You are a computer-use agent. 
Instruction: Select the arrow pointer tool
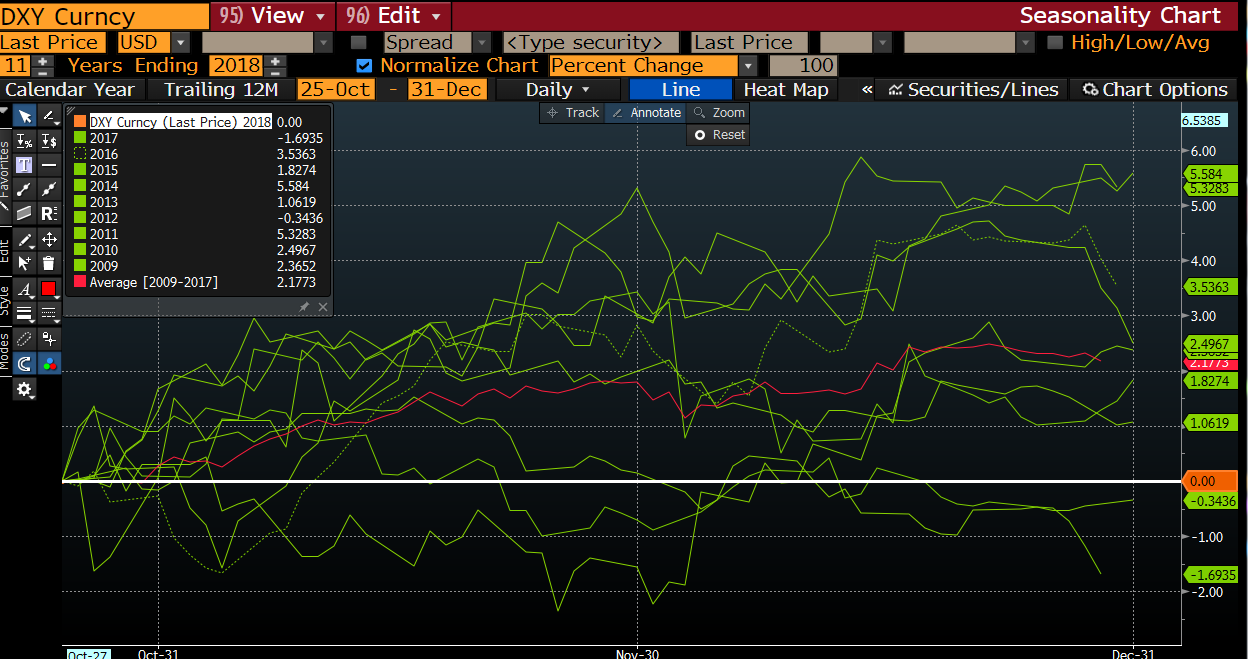point(24,116)
